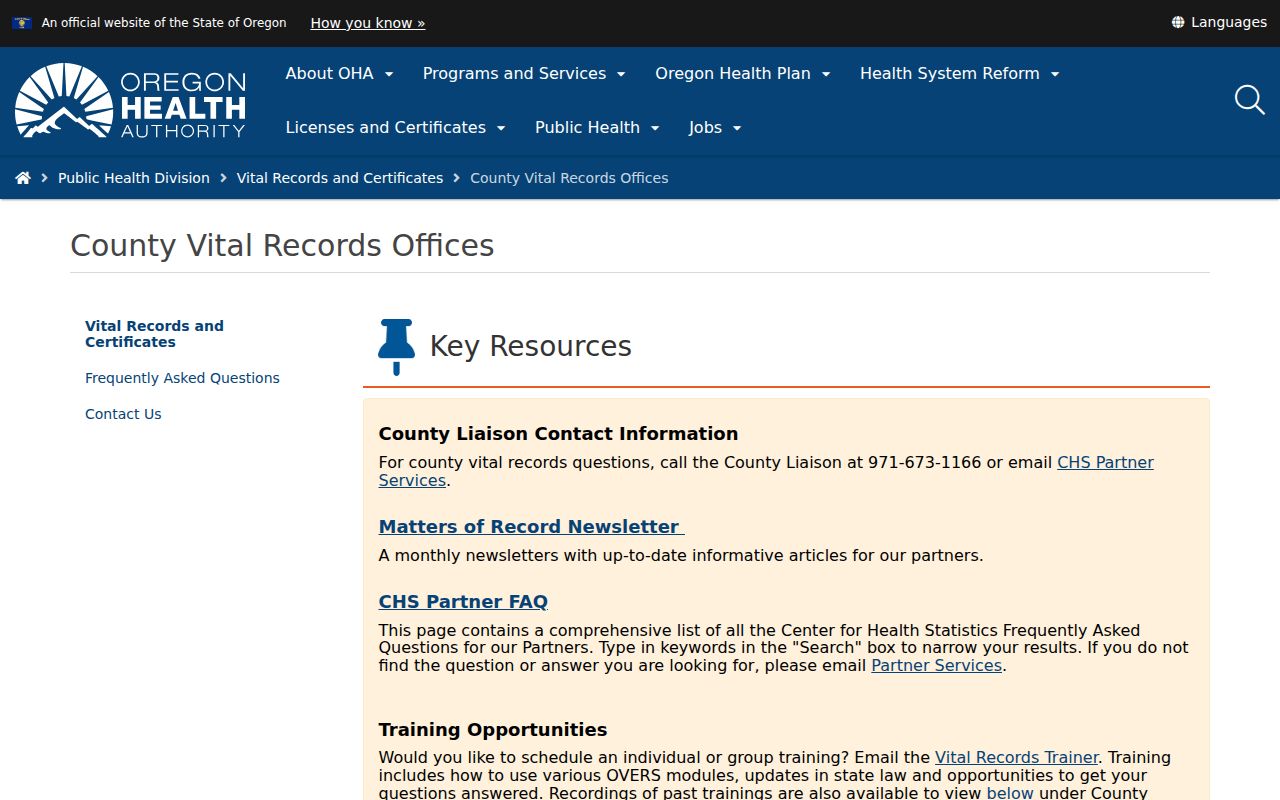Click the Oregon state flag icon
The height and width of the screenshot is (800, 1280).
22,22
